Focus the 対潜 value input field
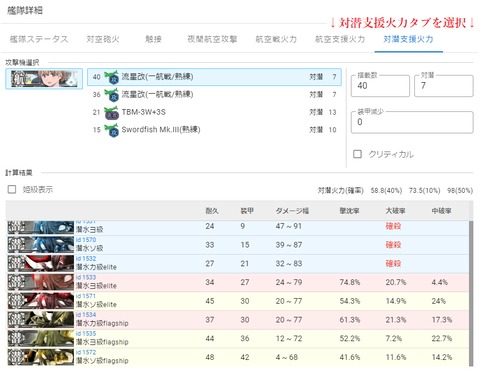This screenshot has width=480, height=372. (x=444, y=86)
